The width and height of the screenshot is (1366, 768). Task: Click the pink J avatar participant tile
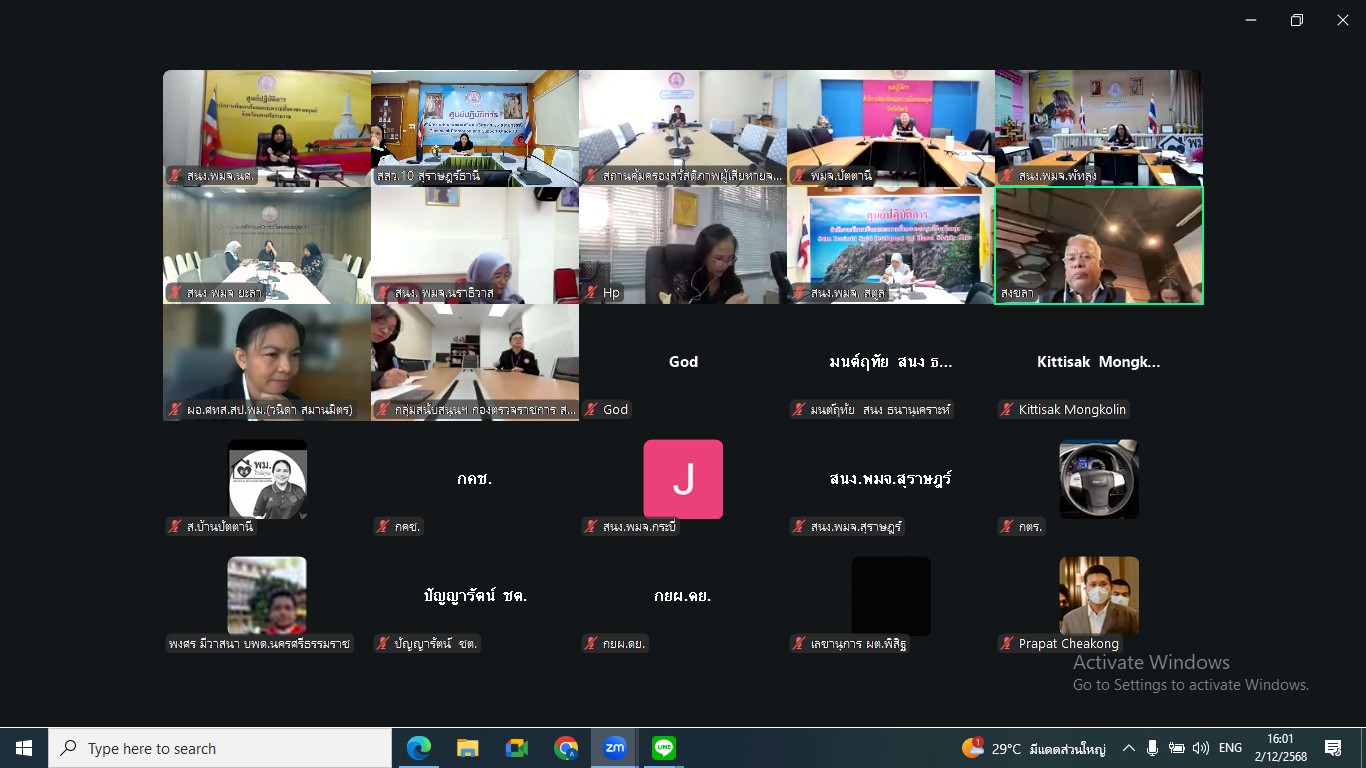683,479
